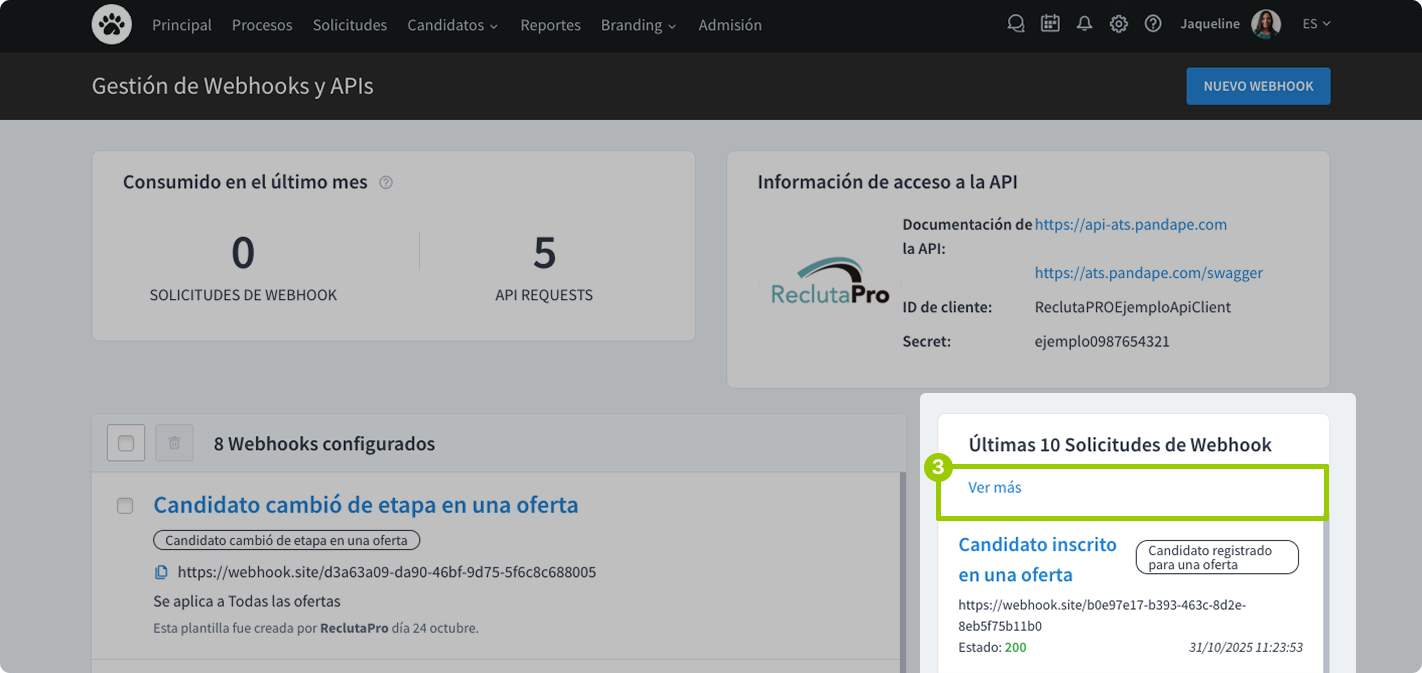
Task: Open the chat messages icon
Action: (x=1016, y=23)
